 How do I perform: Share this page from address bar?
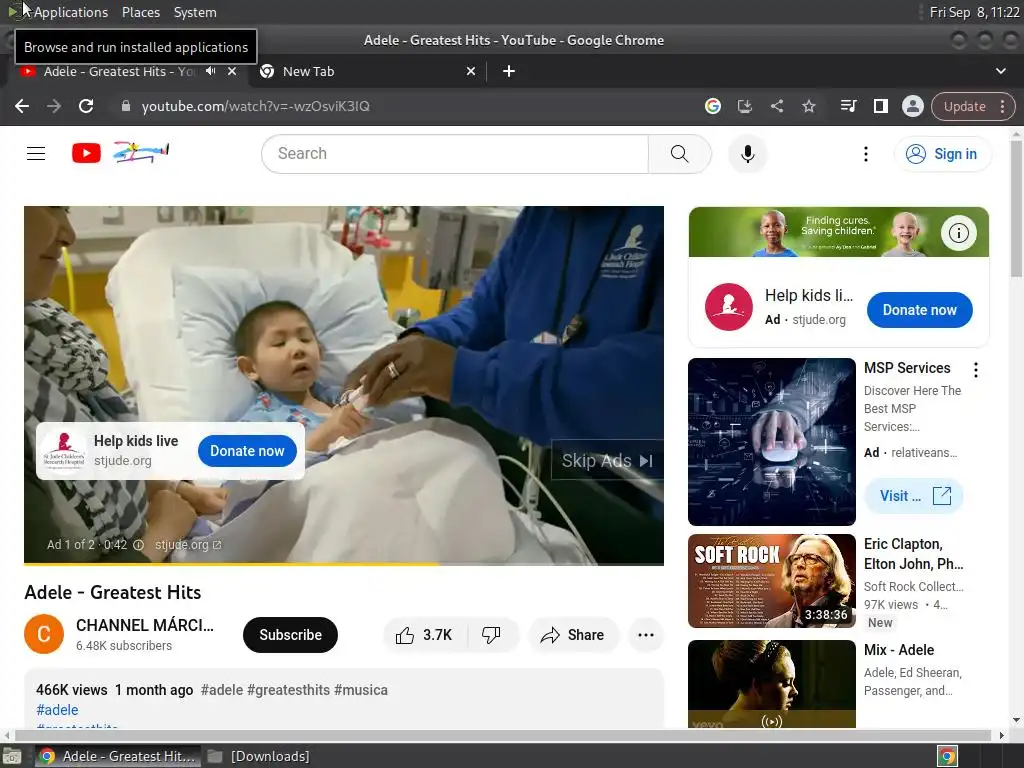[776, 106]
